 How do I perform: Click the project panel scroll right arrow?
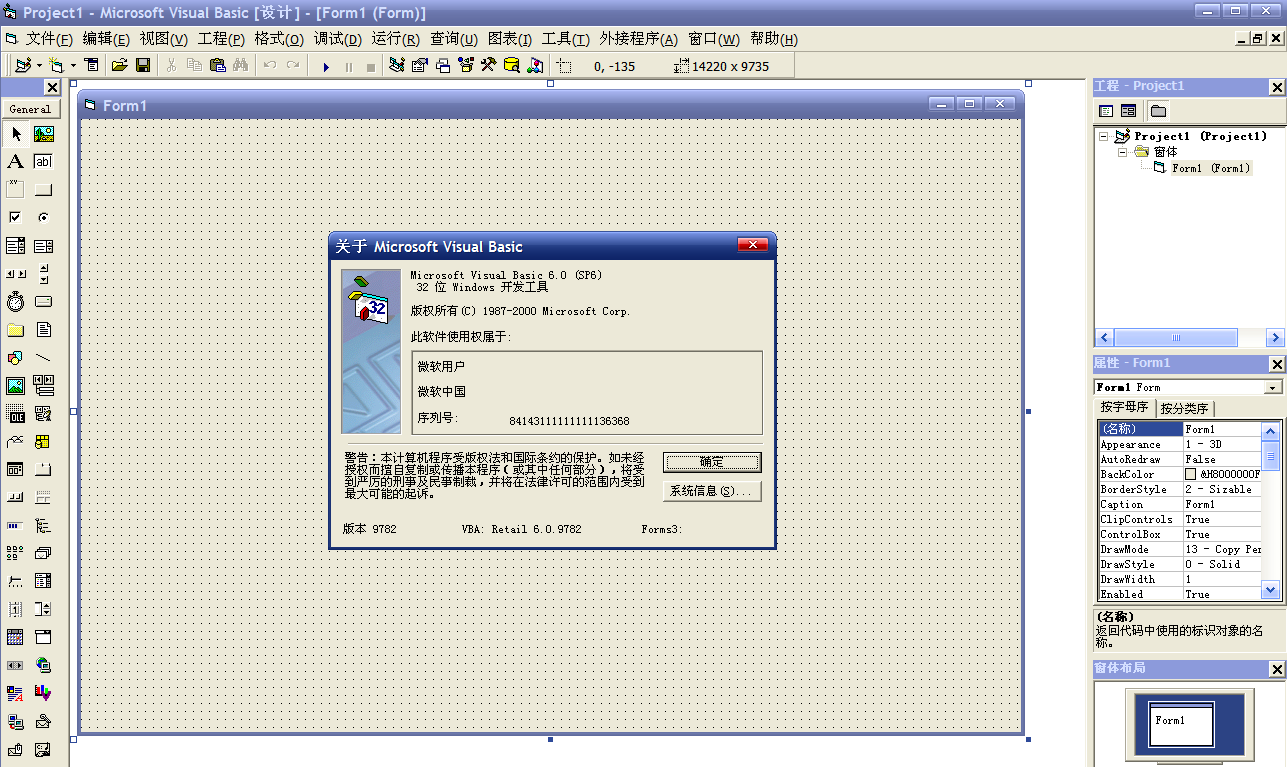click(x=1275, y=338)
